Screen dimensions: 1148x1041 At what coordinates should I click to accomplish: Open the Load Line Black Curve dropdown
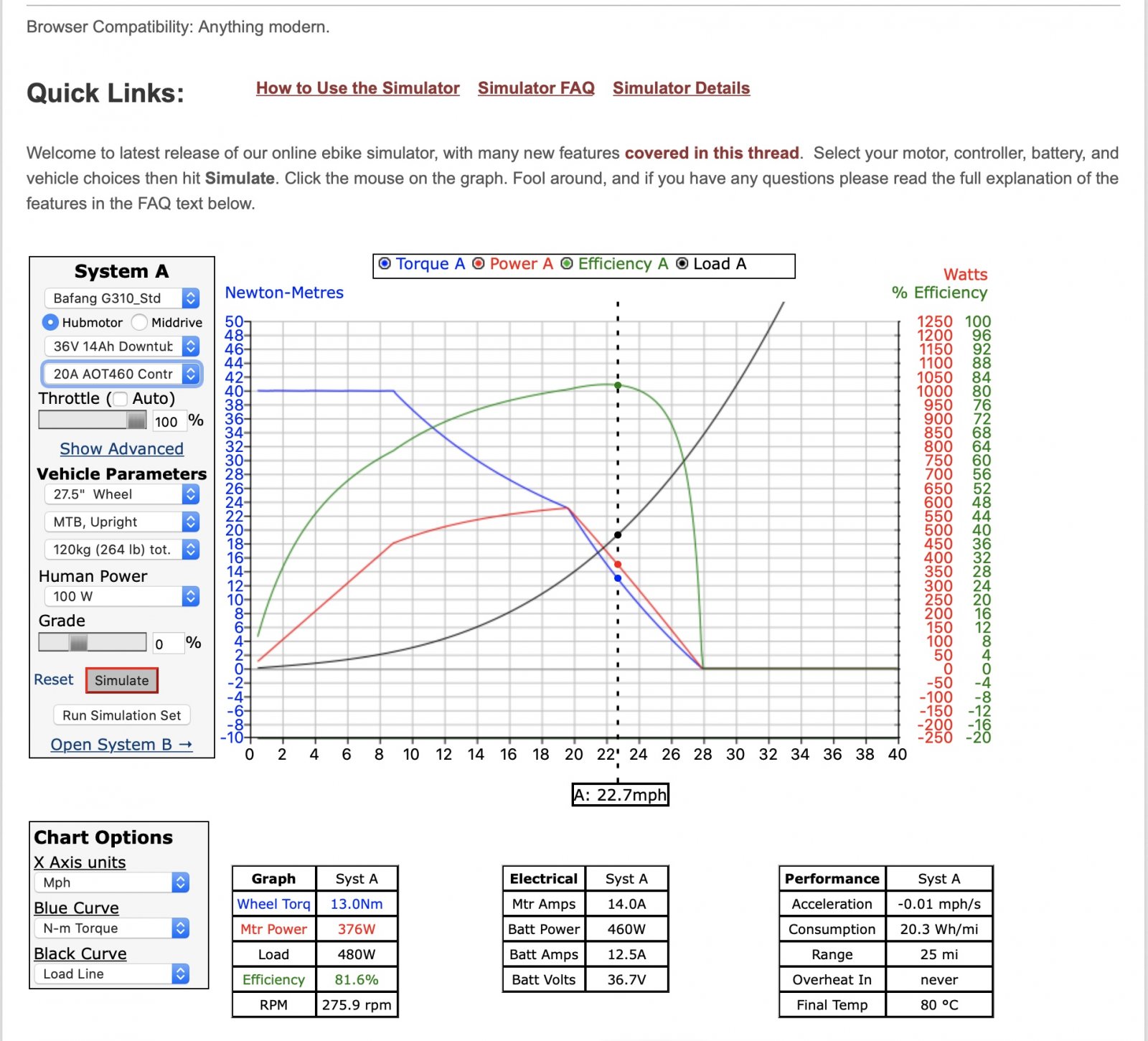(x=111, y=974)
